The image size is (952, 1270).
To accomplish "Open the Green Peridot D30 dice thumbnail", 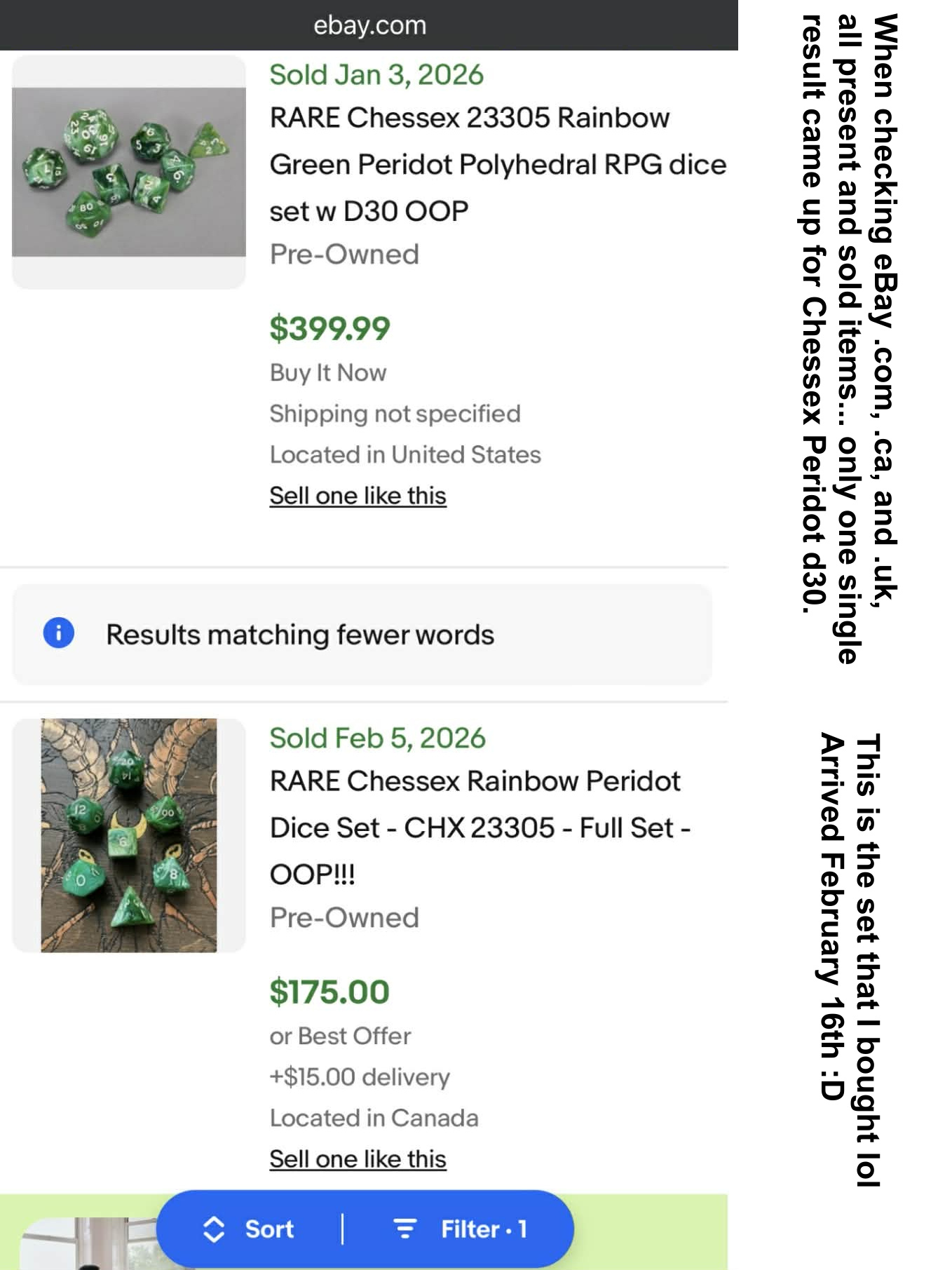I will [129, 172].
